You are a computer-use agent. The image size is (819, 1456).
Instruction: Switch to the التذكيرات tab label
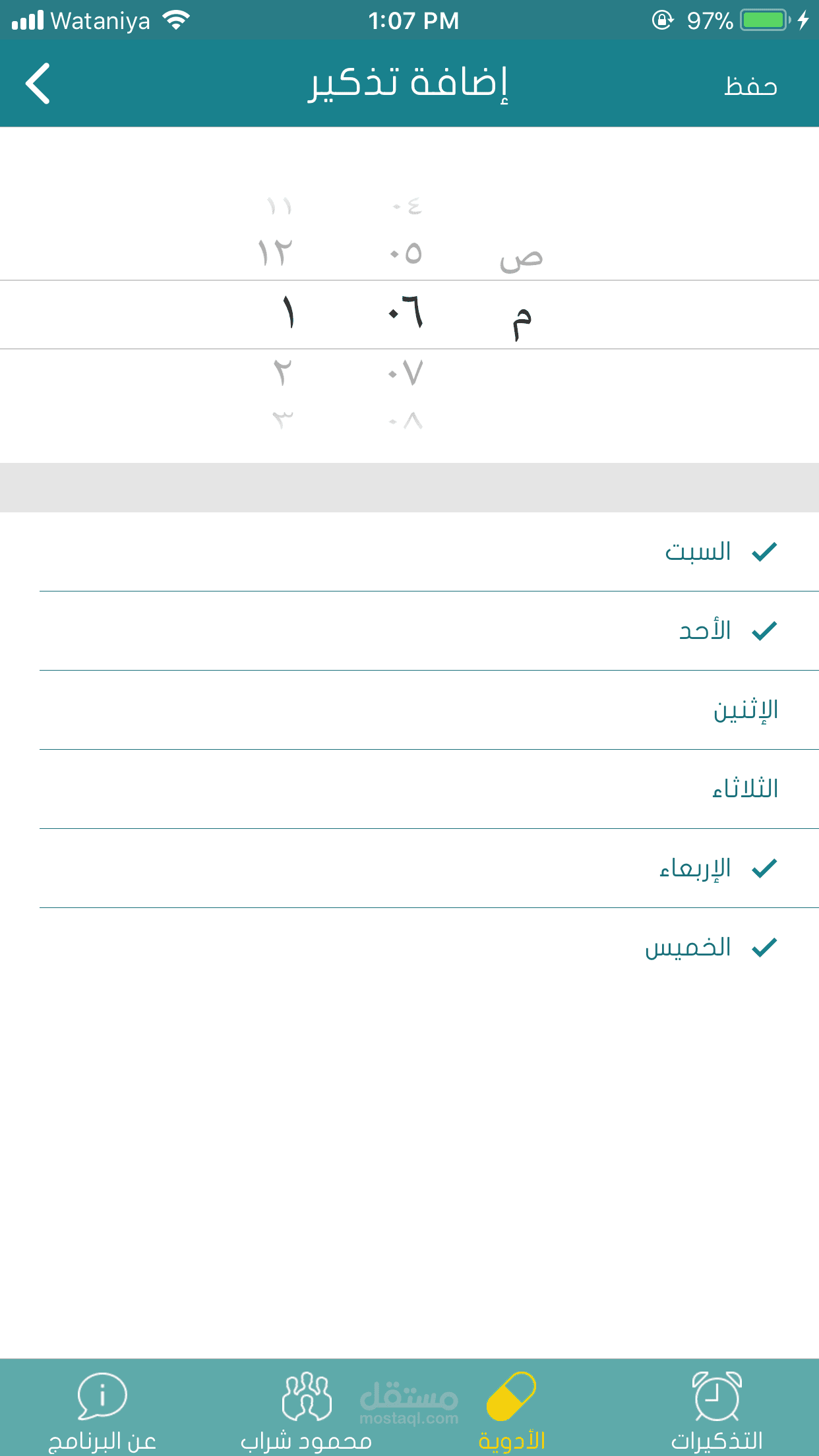pos(717,1441)
